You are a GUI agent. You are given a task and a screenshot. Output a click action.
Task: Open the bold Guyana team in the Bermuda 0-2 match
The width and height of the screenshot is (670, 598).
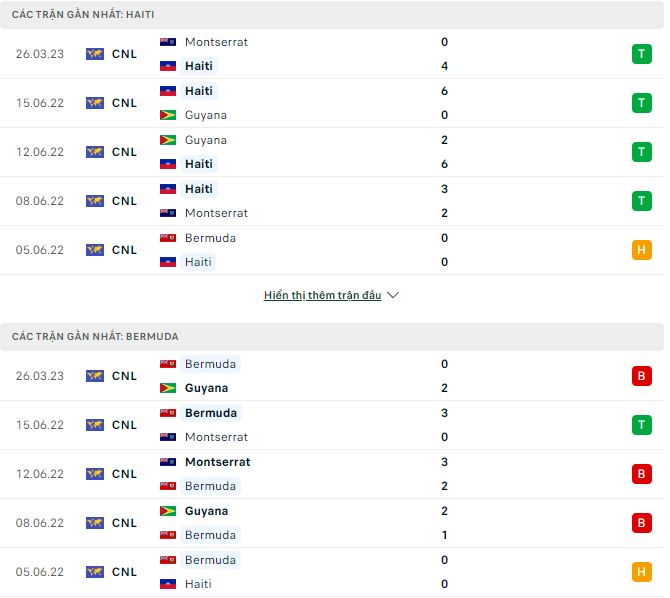(x=206, y=388)
